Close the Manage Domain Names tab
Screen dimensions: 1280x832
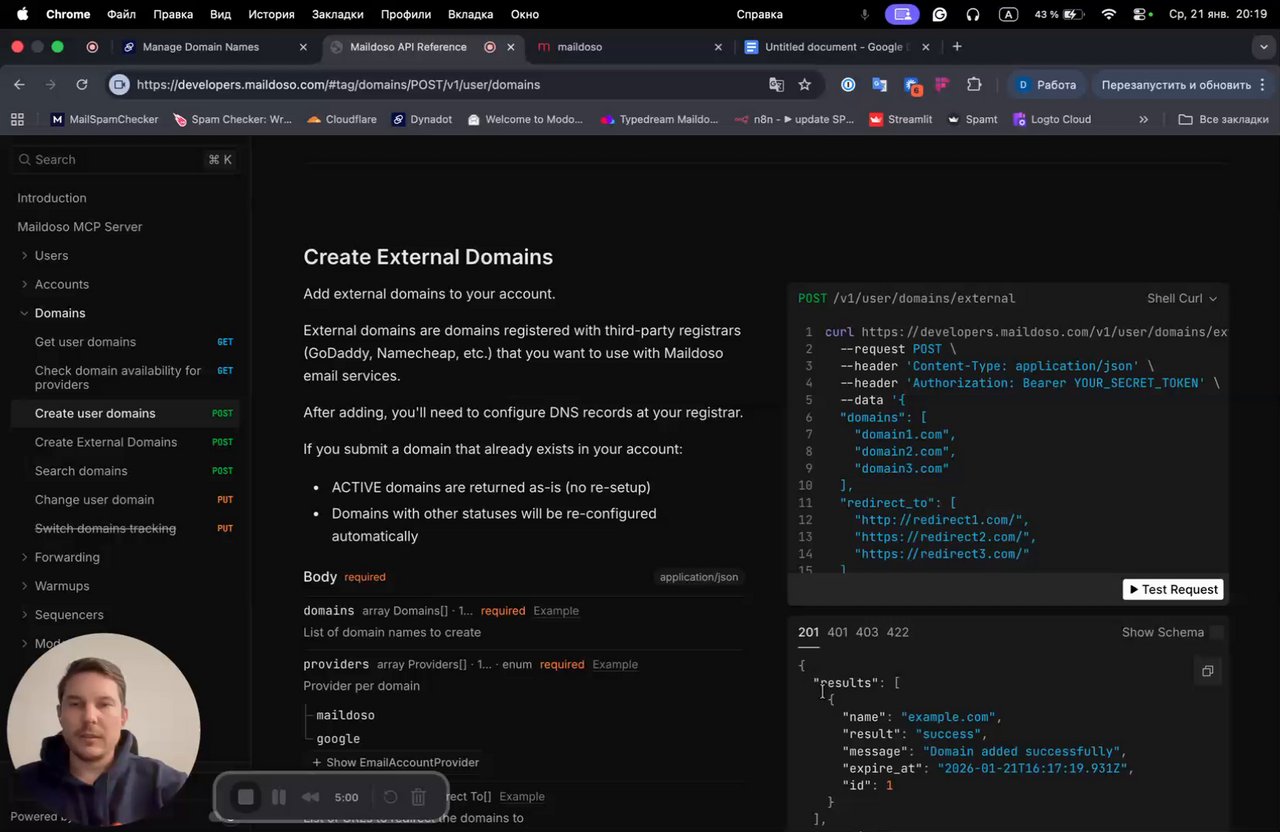[x=303, y=47]
